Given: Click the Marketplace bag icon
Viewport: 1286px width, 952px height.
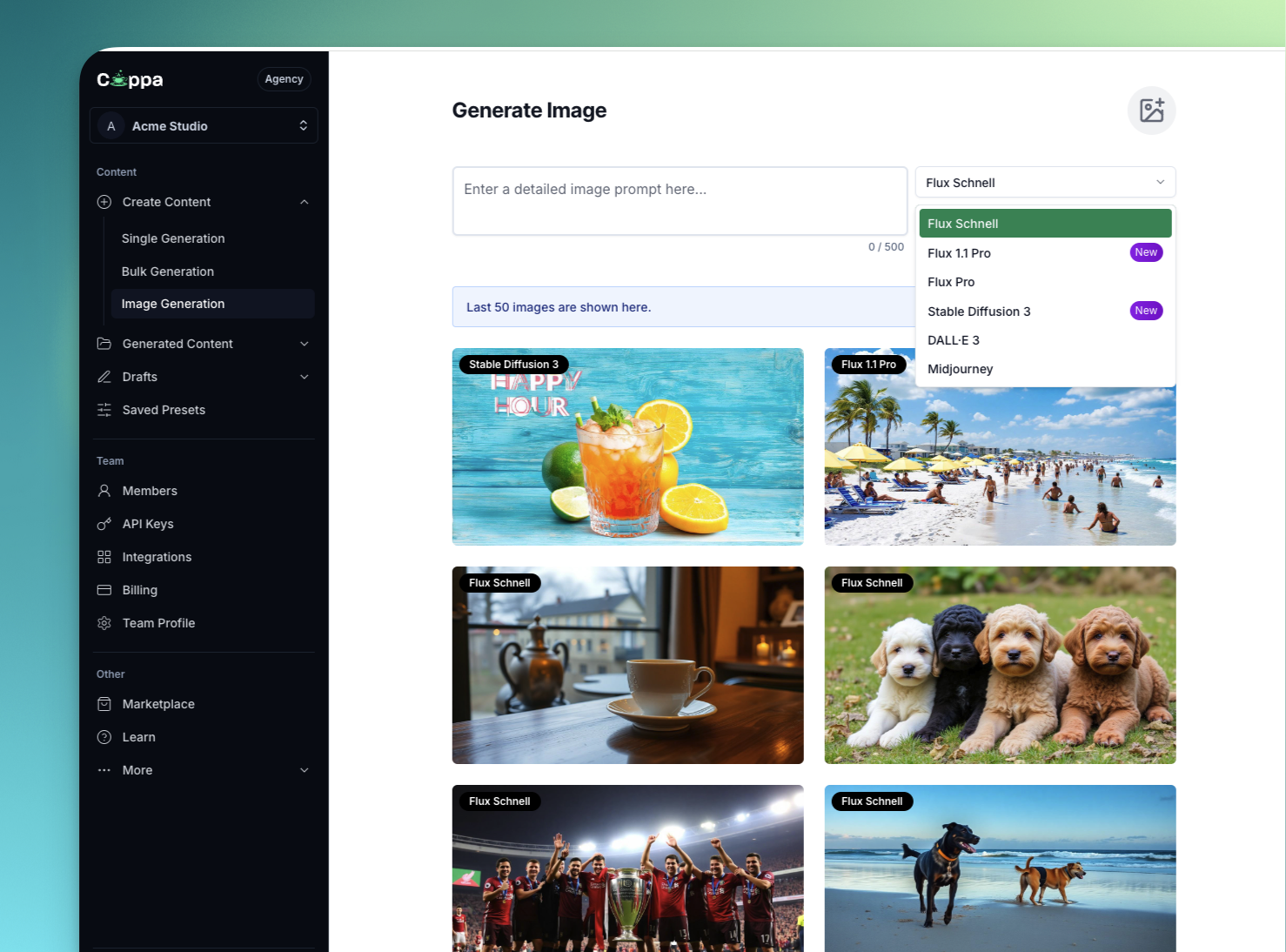Looking at the screenshot, I should pos(104,704).
